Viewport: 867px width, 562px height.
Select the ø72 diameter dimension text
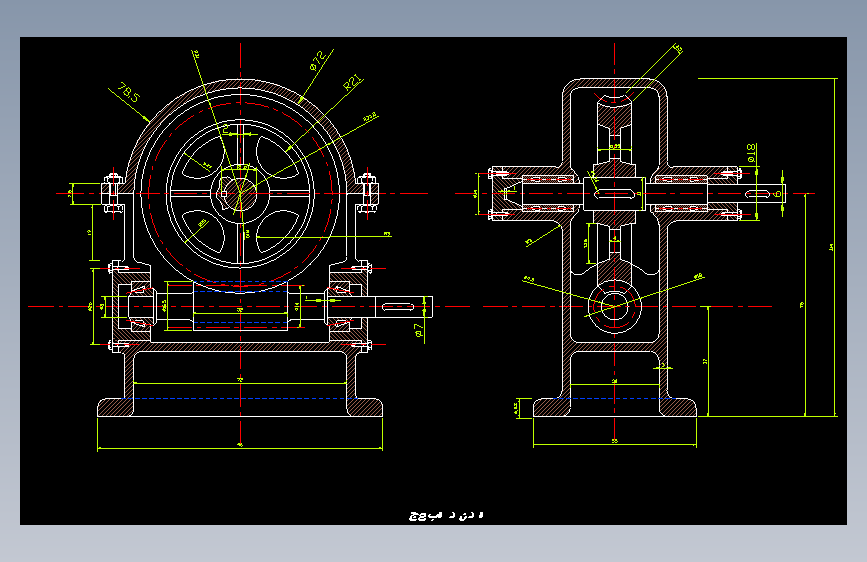click(x=317, y=60)
